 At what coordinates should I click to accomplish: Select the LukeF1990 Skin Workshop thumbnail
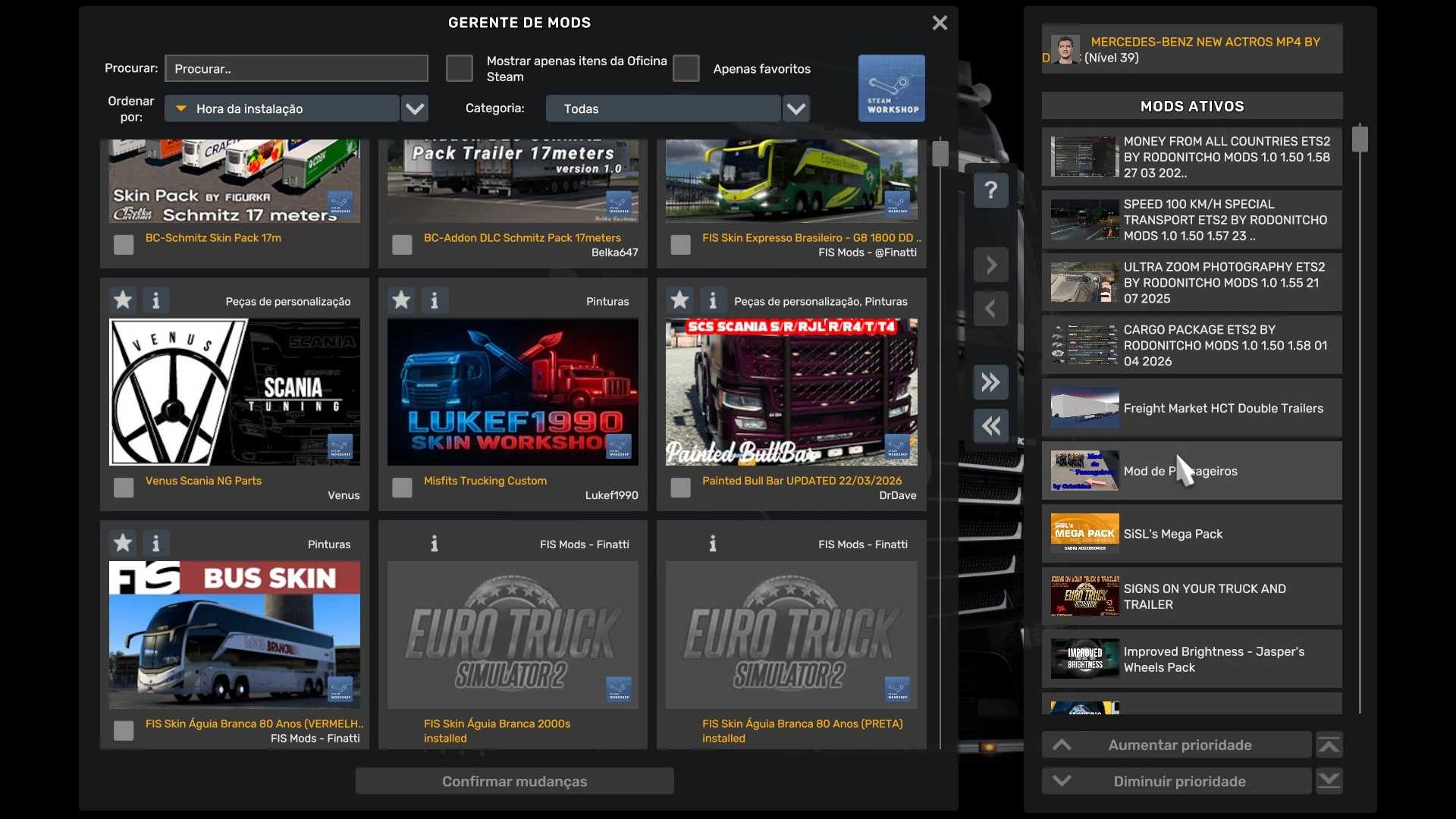coord(513,392)
